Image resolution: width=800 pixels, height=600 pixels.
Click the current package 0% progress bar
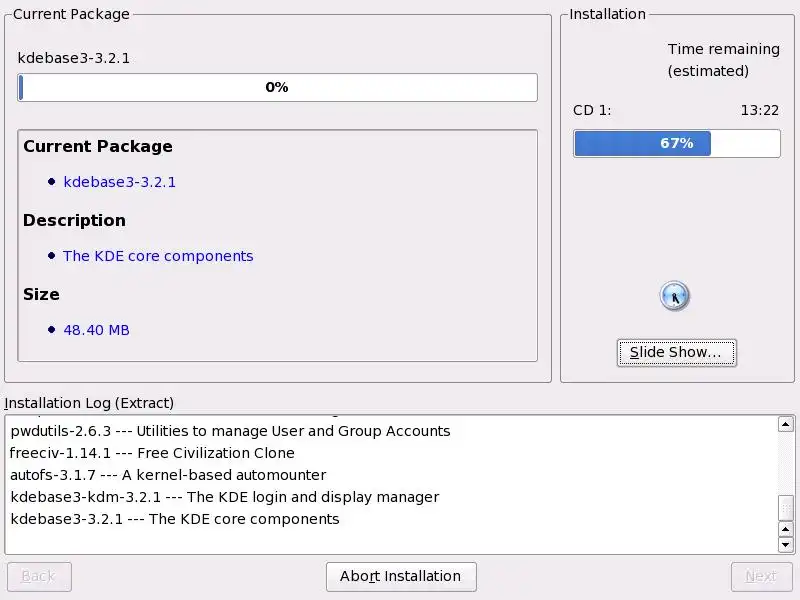pos(278,87)
